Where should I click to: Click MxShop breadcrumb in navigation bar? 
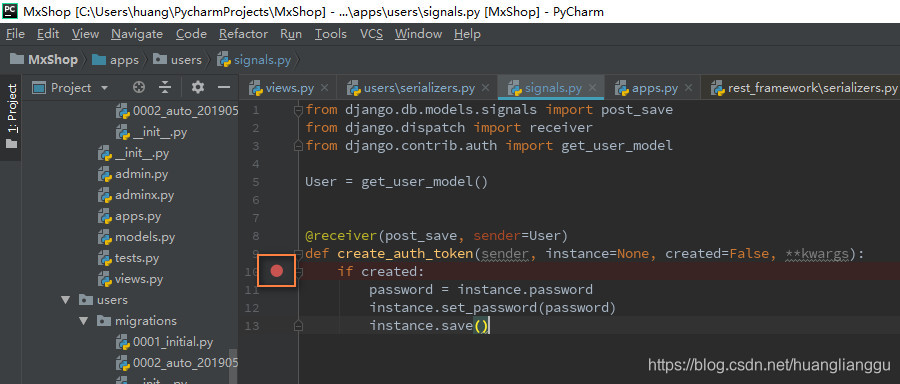tap(45, 60)
